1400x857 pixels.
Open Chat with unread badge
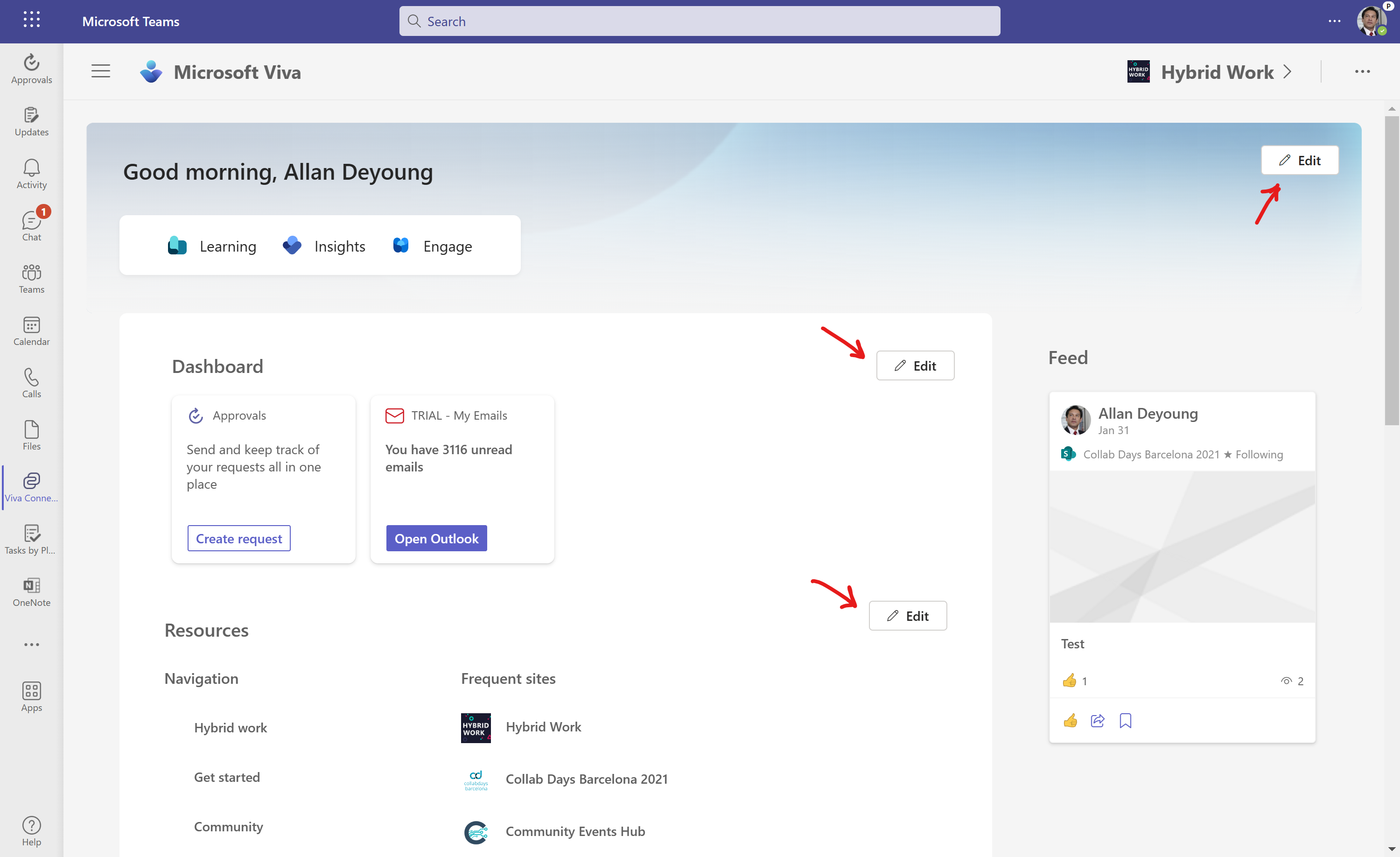pyautogui.click(x=31, y=225)
